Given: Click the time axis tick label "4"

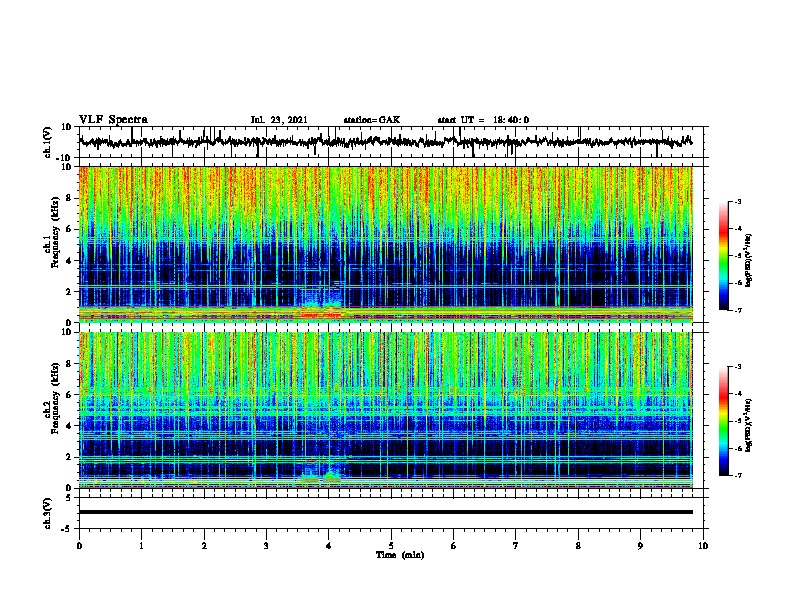Looking at the screenshot, I should point(329,545).
